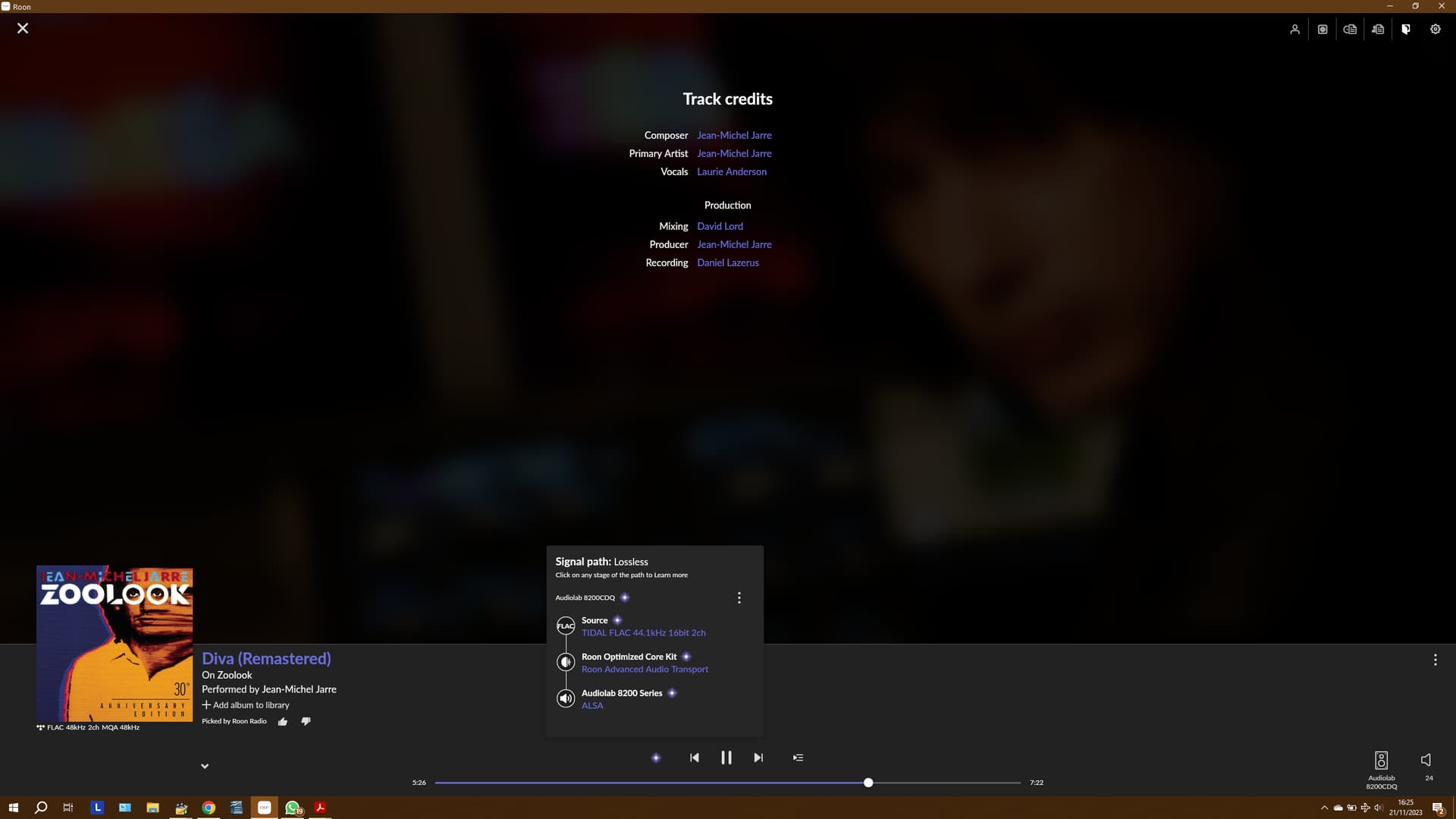
Task: Open mixing credit David Lord
Action: pos(720,226)
